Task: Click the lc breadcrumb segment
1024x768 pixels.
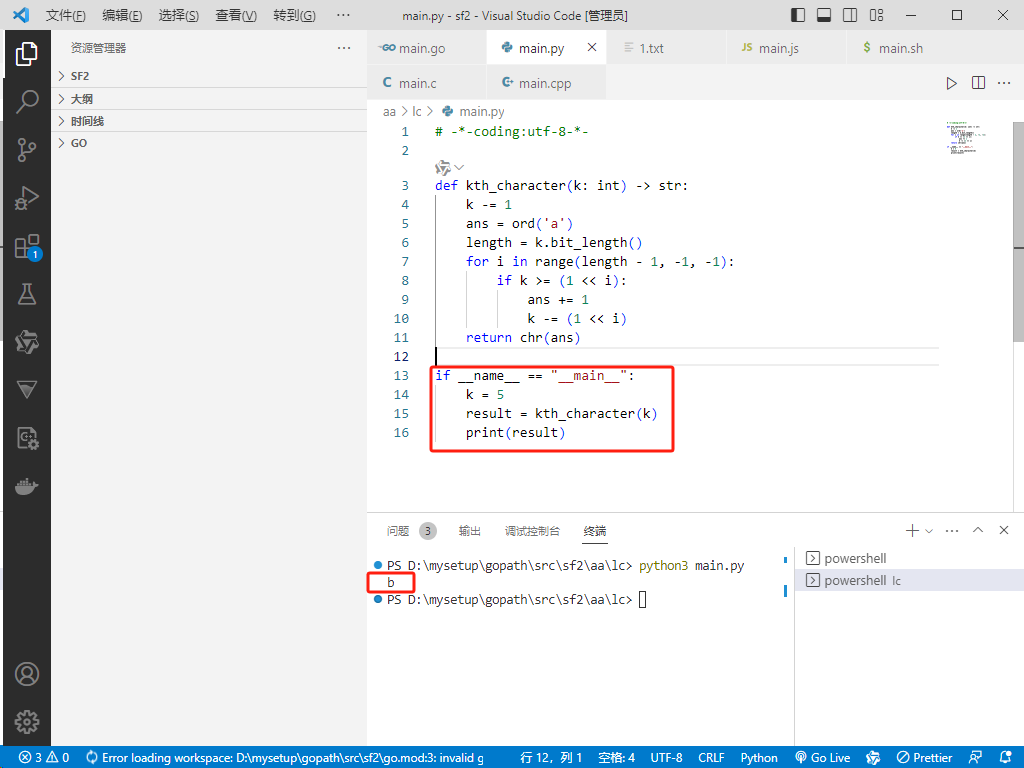Action: click(x=417, y=112)
